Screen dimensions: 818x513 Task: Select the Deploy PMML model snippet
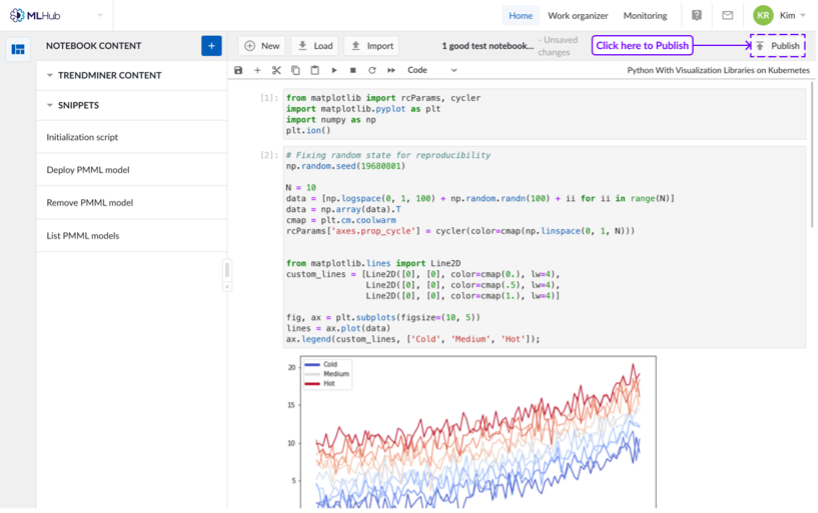coord(88,170)
